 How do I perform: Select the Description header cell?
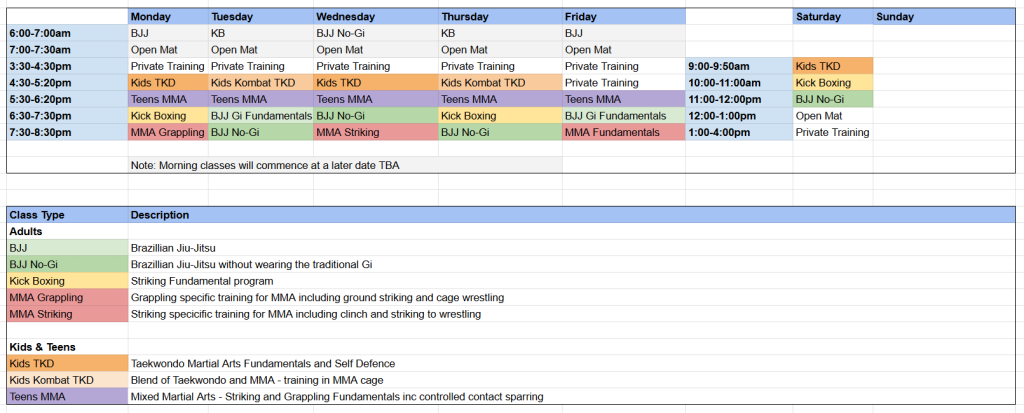tap(160, 215)
